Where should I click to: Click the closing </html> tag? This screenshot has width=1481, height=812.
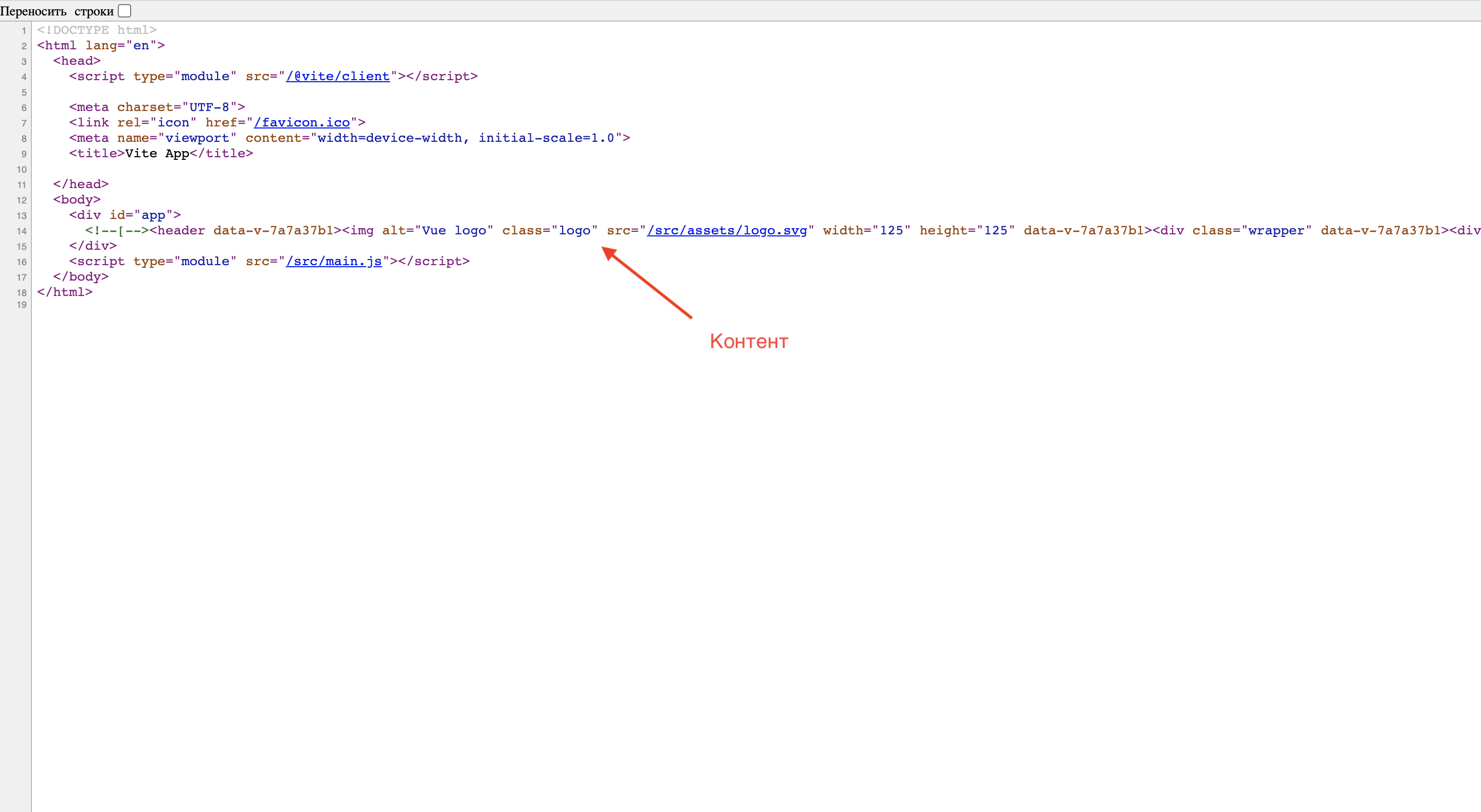(65, 292)
